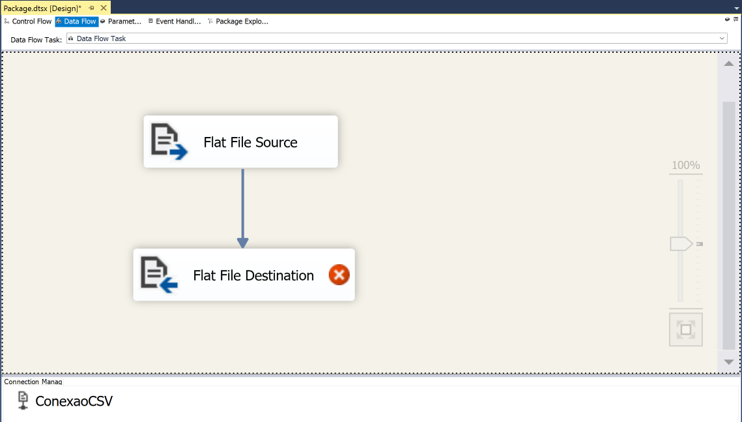Click the 100% zoom level label
The height and width of the screenshot is (422, 742).
coord(686,165)
